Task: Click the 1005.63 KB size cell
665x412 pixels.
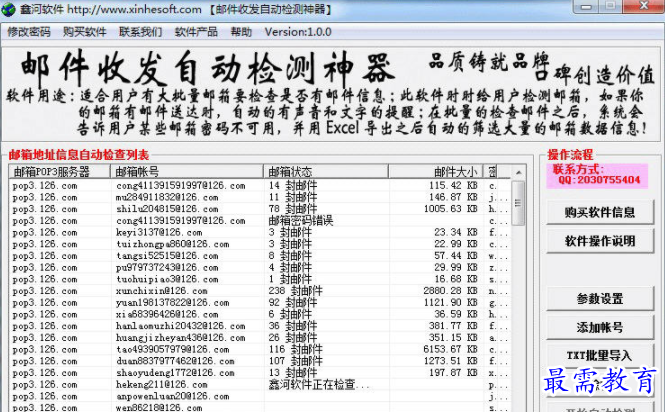Action: tap(450, 209)
